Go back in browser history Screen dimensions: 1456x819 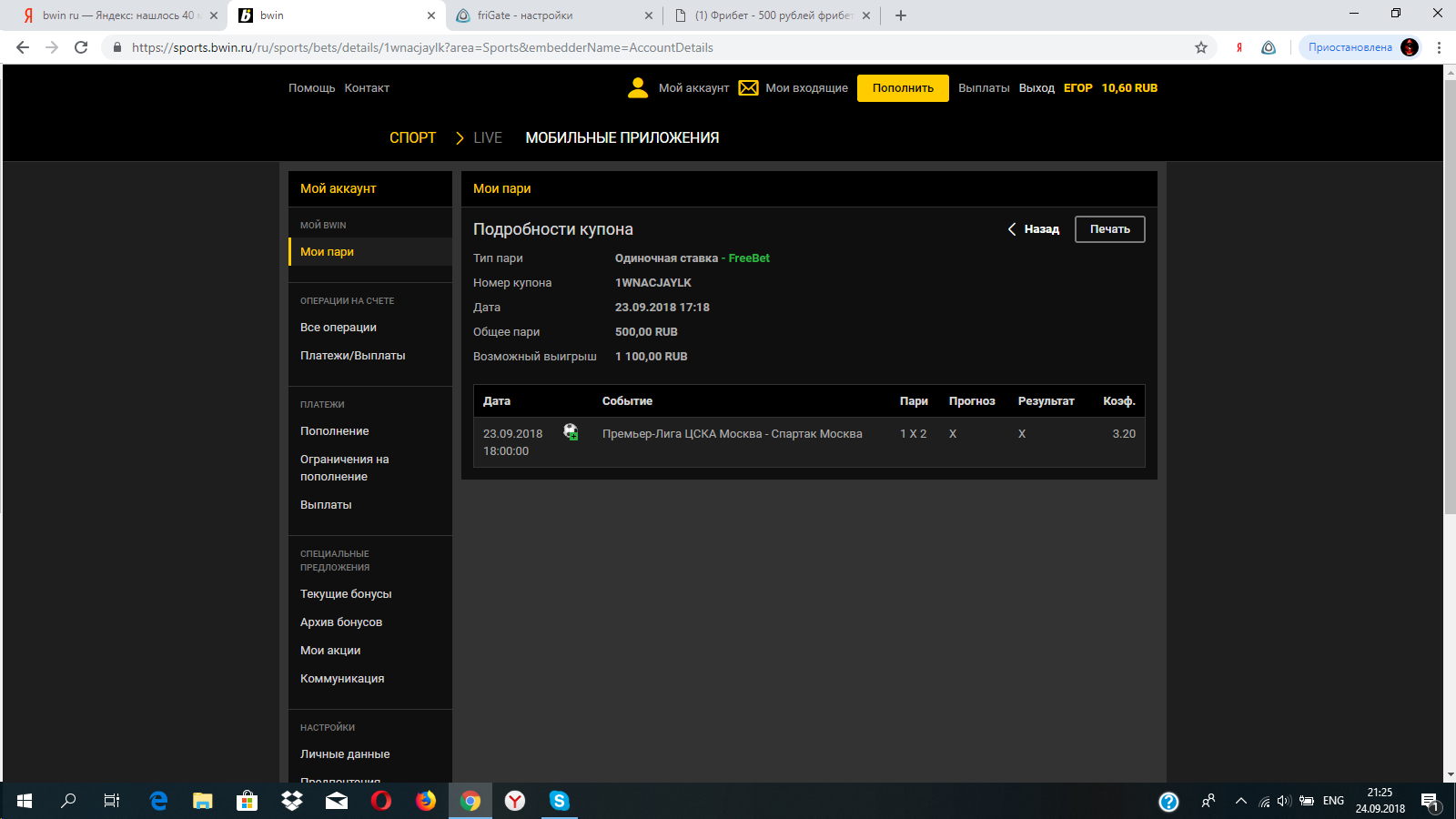[23, 47]
